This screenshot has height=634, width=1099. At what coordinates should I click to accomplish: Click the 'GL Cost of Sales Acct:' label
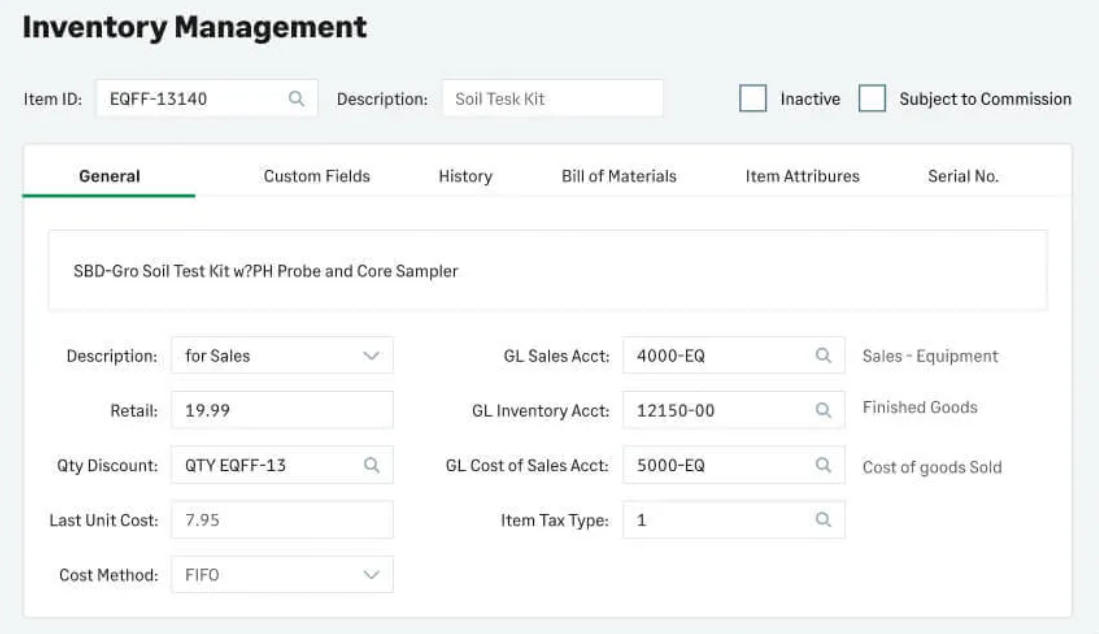pos(527,466)
